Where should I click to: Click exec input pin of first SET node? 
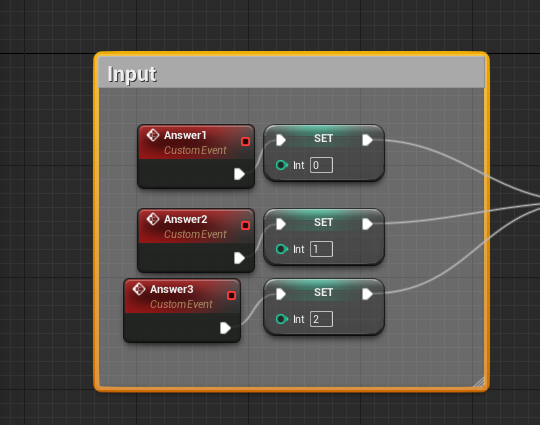[x=281, y=140]
